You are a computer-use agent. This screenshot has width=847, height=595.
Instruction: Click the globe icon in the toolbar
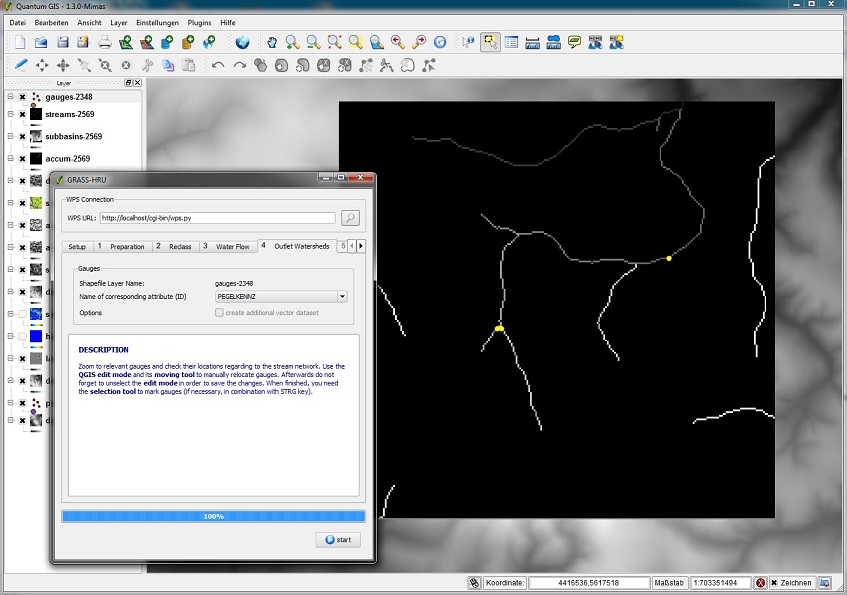(242, 42)
